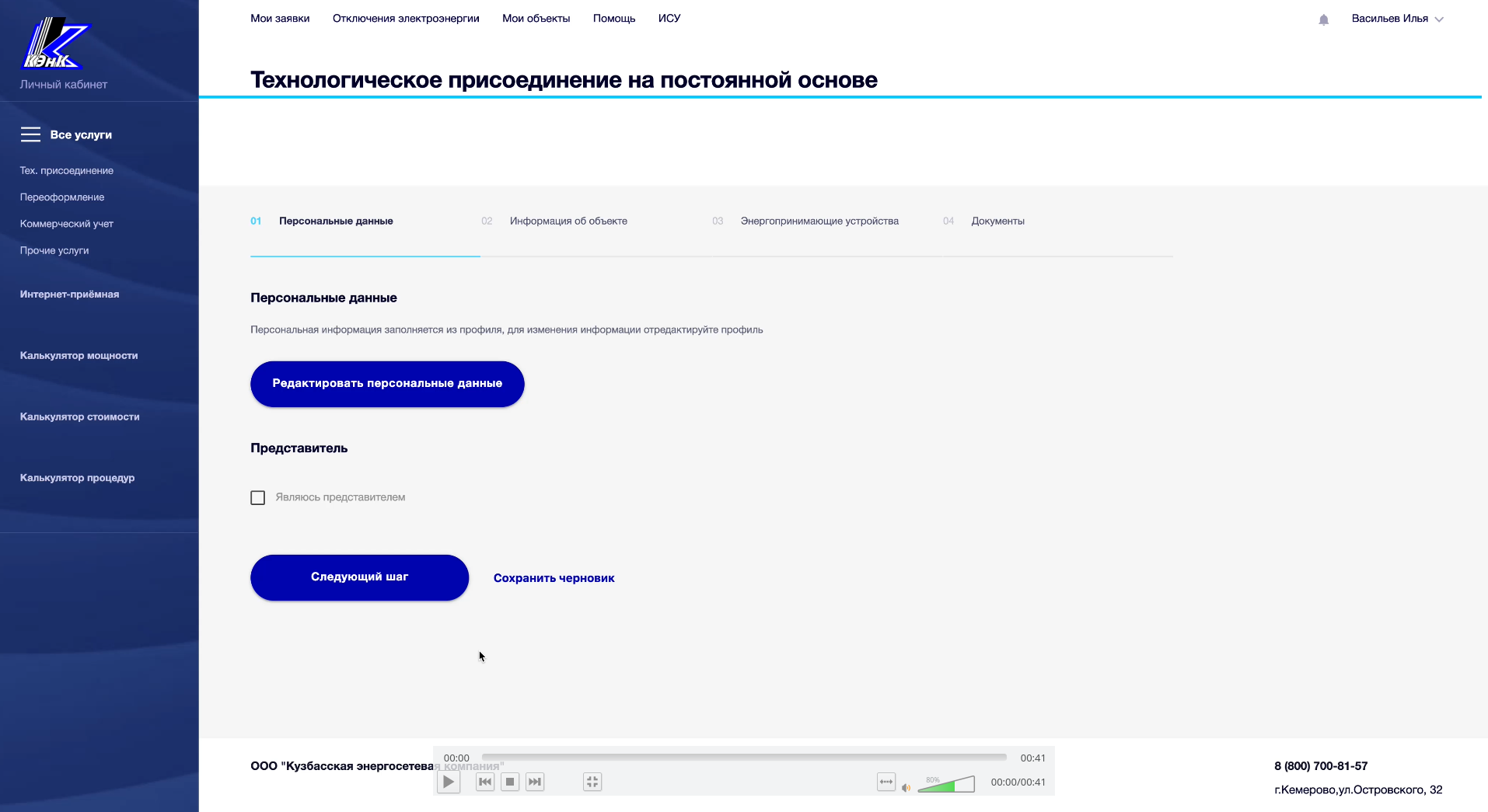Open 'Переоформление' in sidebar
Image resolution: width=1488 pixels, height=812 pixels.
(x=62, y=197)
